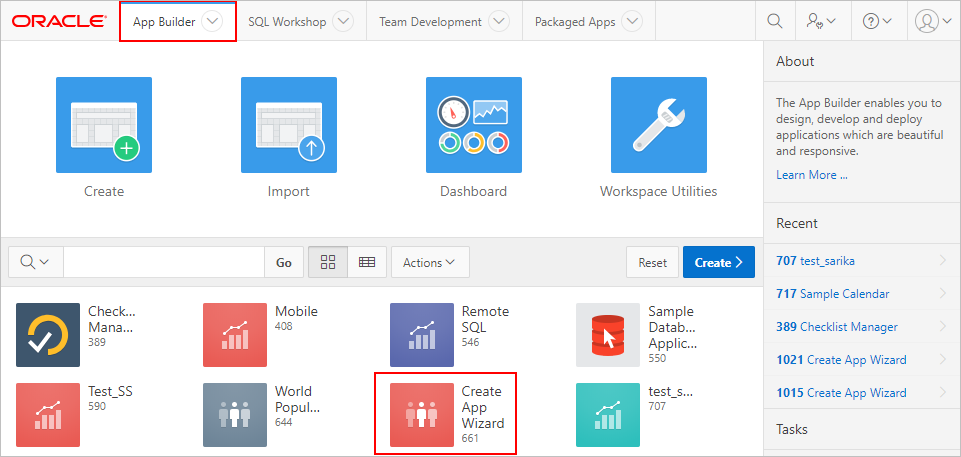The image size is (961, 457).
Task: Go to the SQL Workshop tab
Action: [x=287, y=21]
